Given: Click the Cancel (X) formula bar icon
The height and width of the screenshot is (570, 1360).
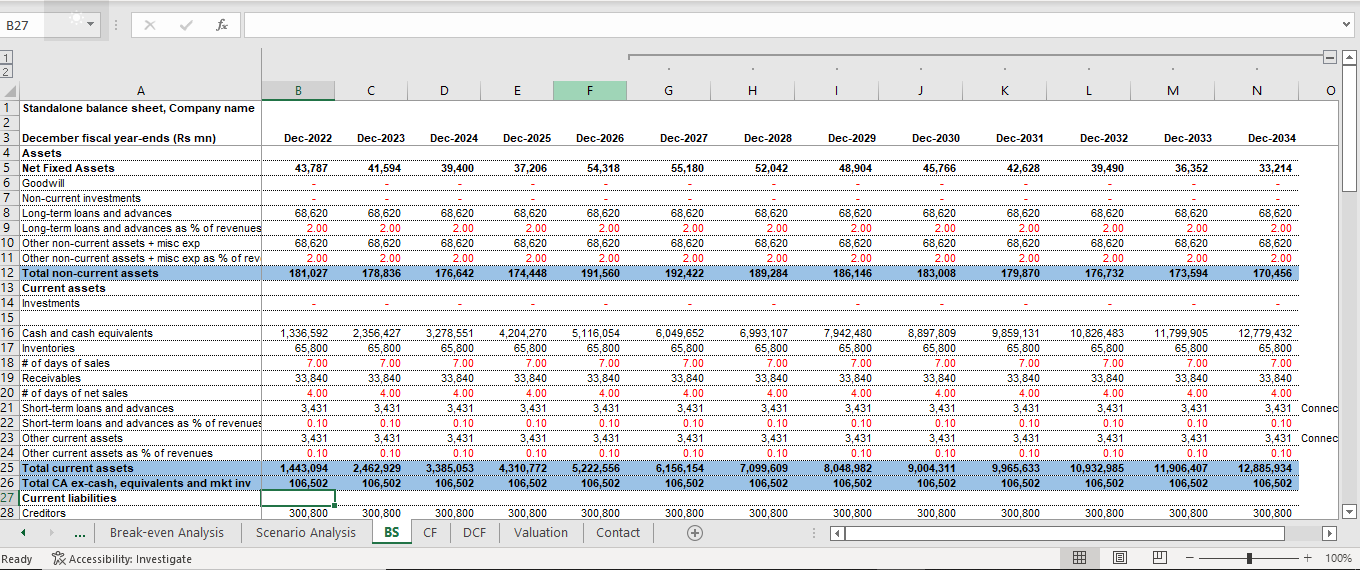Looking at the screenshot, I should tap(151, 24).
